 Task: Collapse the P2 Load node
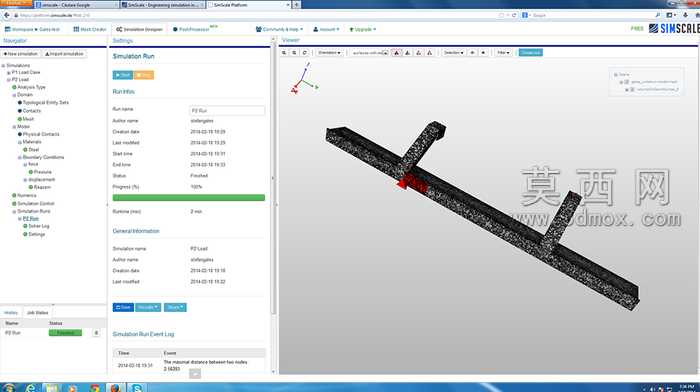pyautogui.click(x=8, y=79)
